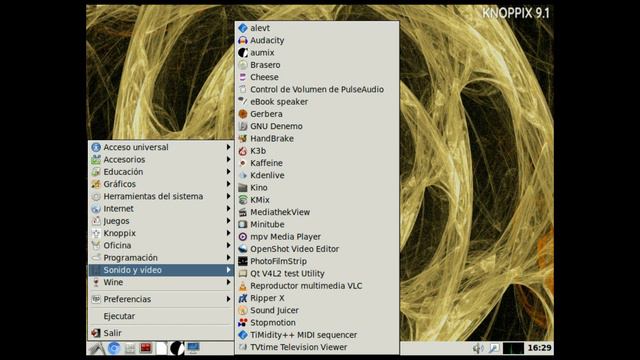Launch TiMidity++ MIDI sequencer entry

tap(317, 335)
